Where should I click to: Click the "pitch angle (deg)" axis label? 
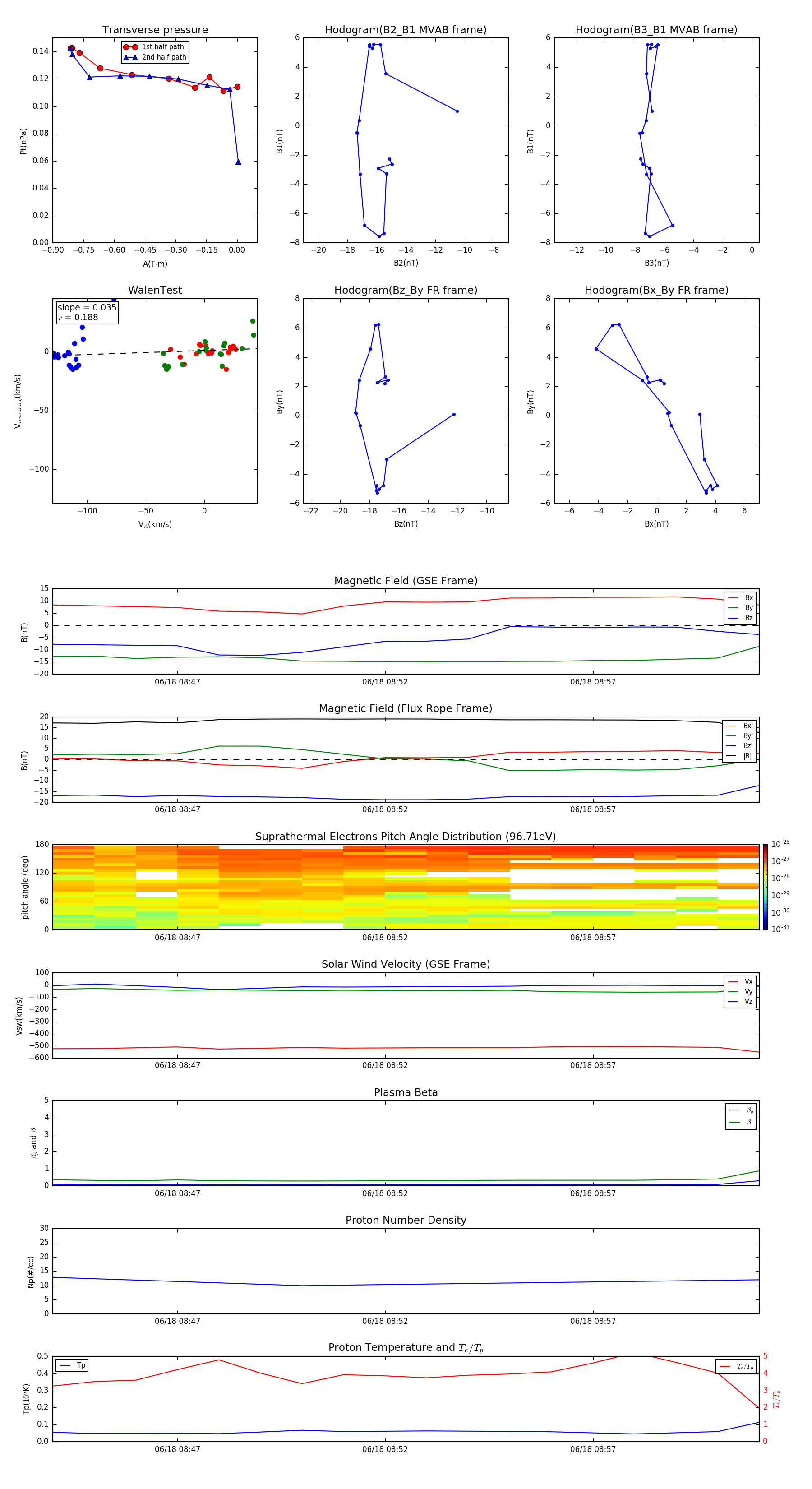click(x=25, y=887)
